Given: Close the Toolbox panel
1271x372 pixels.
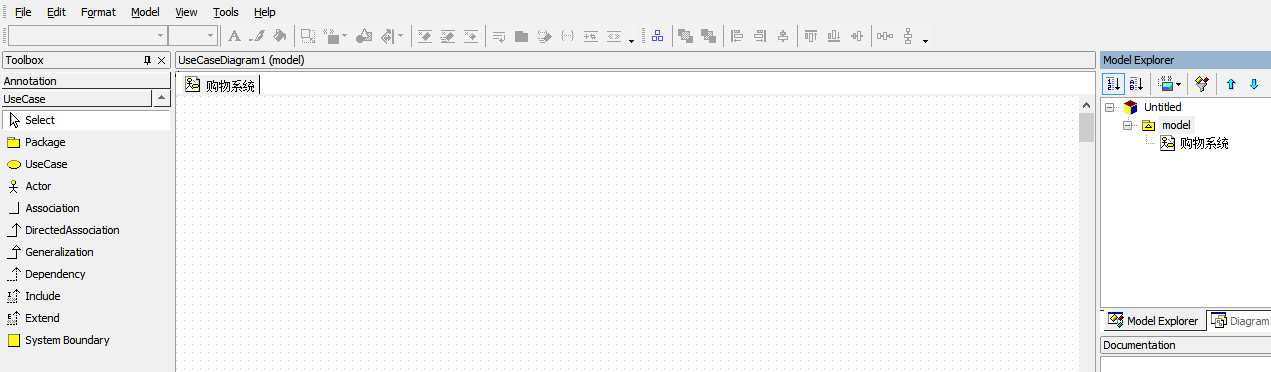Looking at the screenshot, I should pyautogui.click(x=162, y=60).
